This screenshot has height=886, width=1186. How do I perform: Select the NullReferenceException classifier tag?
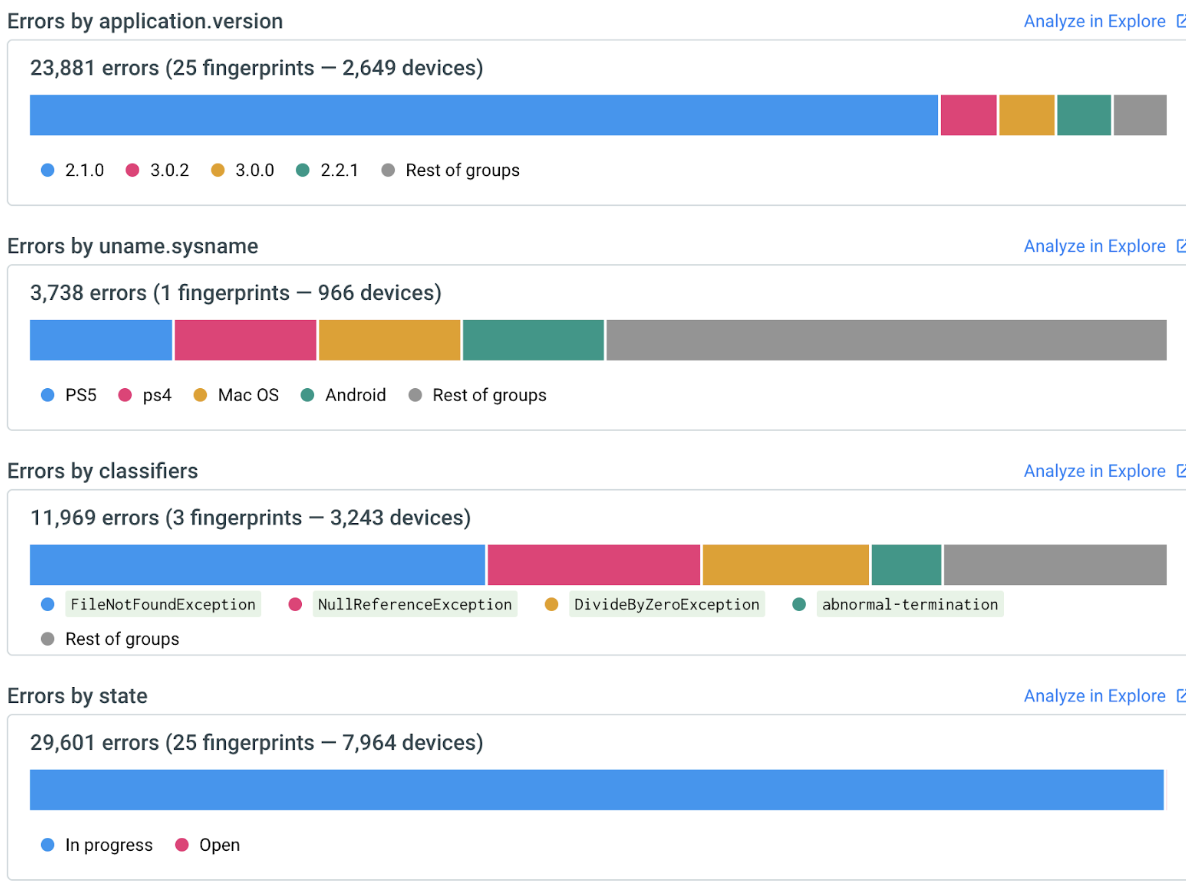414,605
